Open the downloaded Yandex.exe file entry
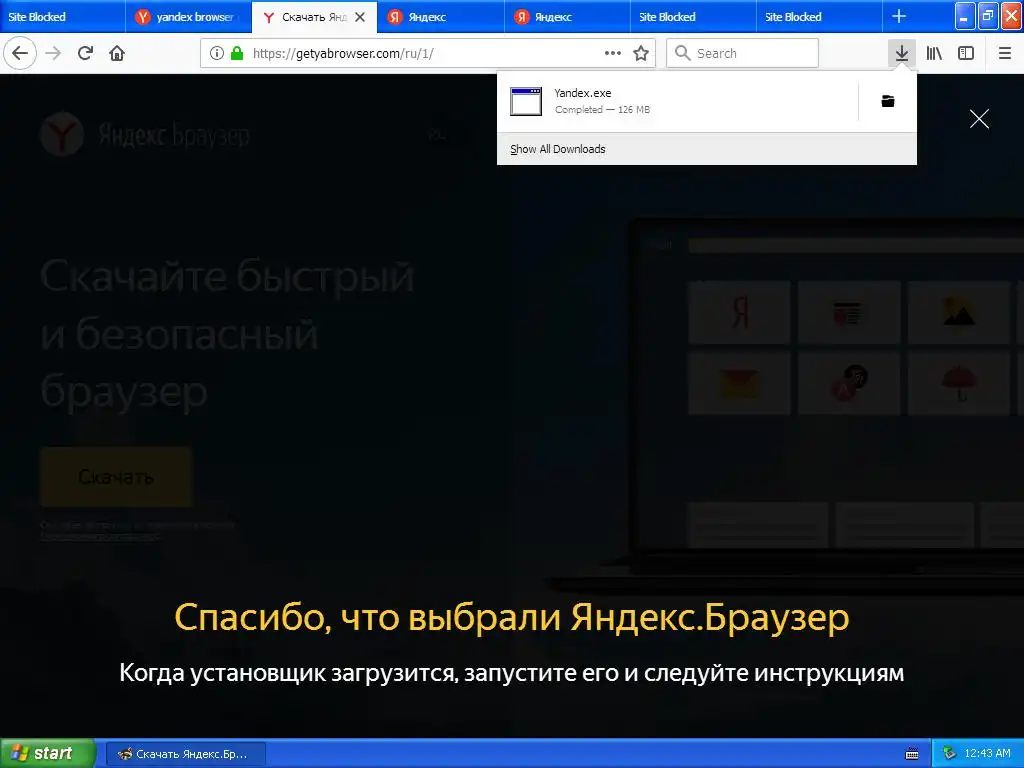1024x768 pixels. coord(677,101)
